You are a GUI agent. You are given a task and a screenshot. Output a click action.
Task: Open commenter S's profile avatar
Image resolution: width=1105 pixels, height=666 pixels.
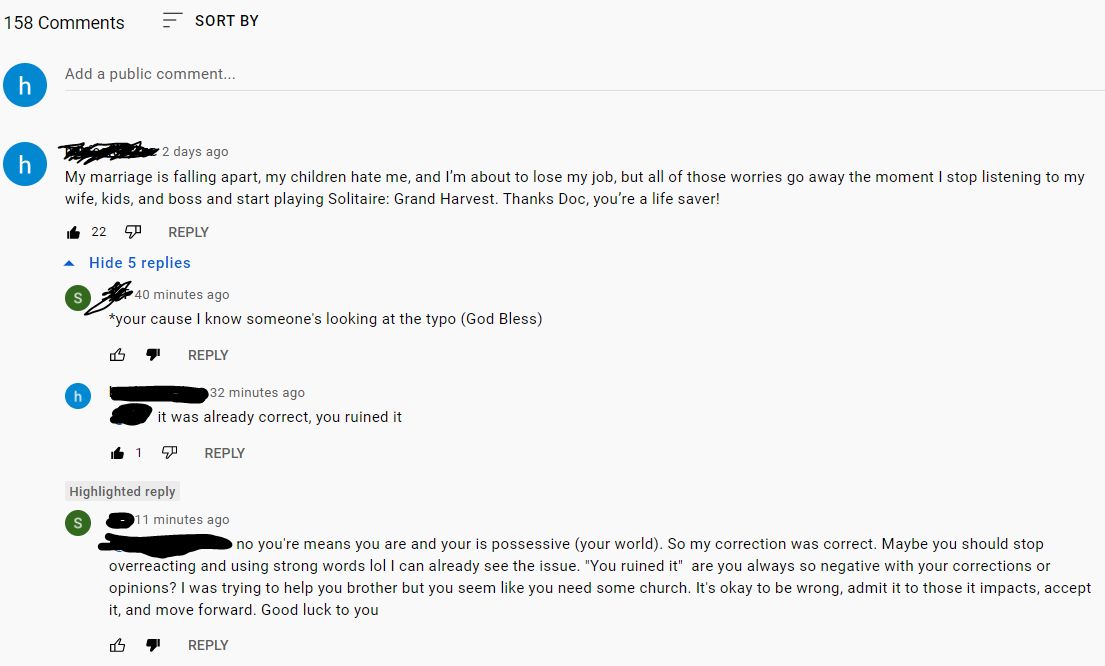coord(77,297)
